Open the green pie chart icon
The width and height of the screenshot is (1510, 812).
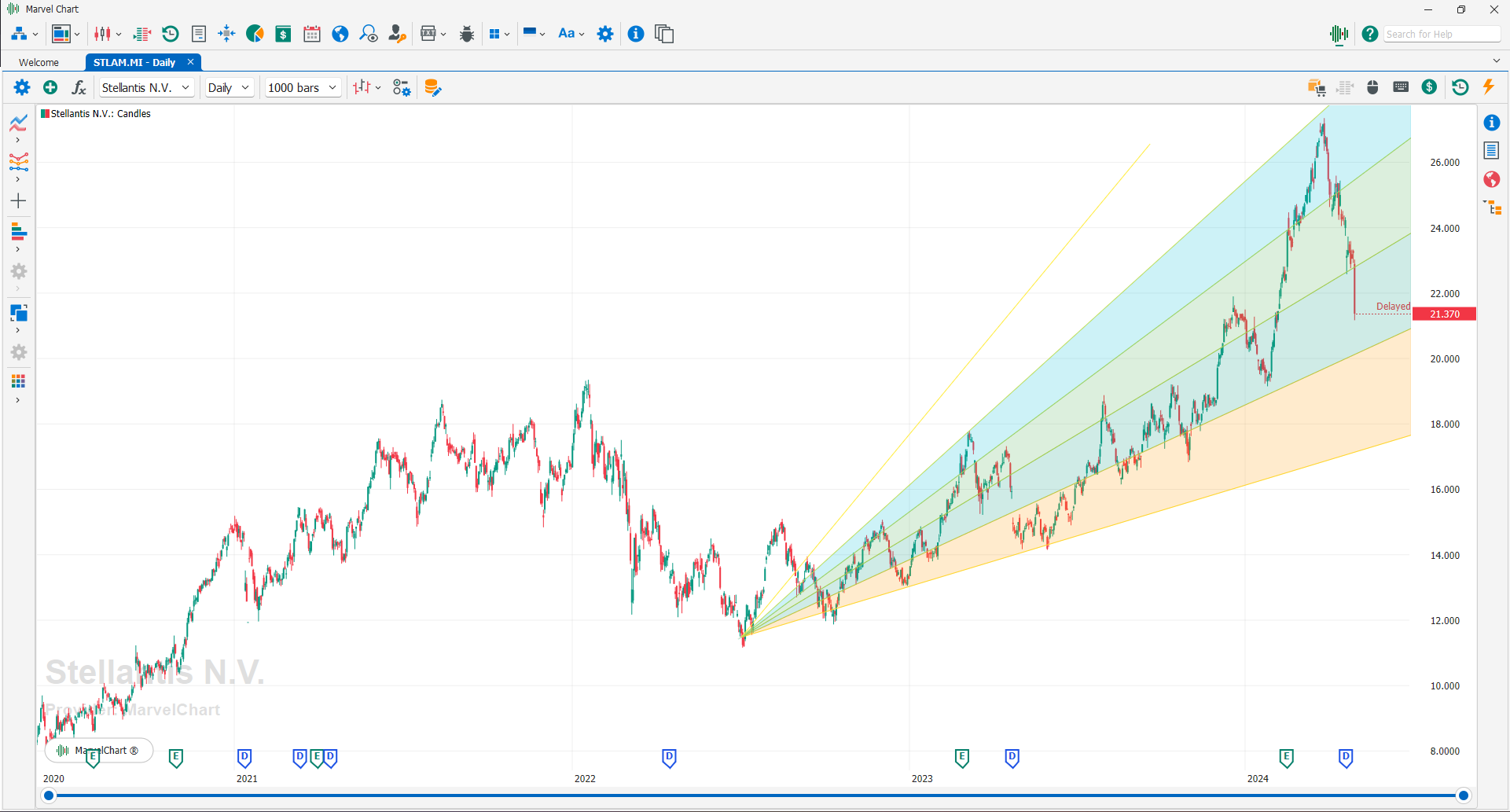[255, 34]
